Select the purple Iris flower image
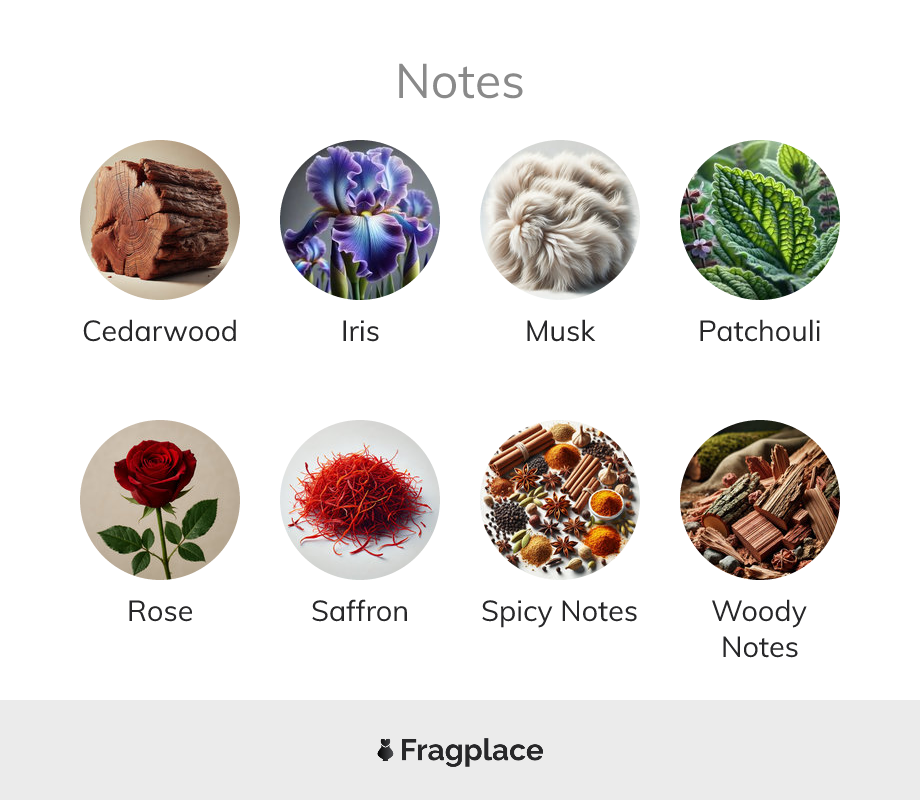 [360, 220]
